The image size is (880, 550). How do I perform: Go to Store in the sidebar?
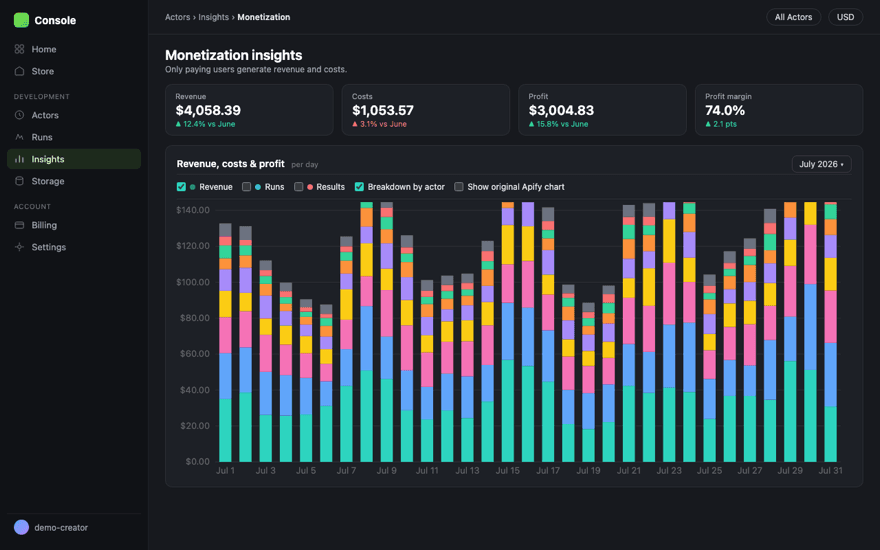(74, 71)
